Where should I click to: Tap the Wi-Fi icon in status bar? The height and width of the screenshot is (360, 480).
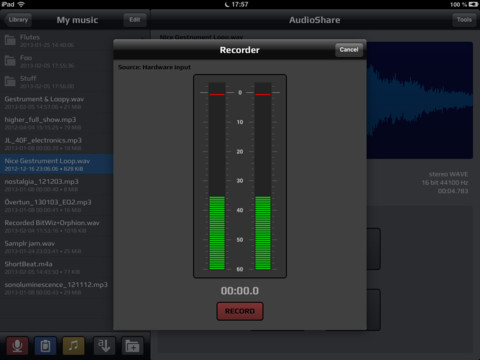click(x=21, y=4)
